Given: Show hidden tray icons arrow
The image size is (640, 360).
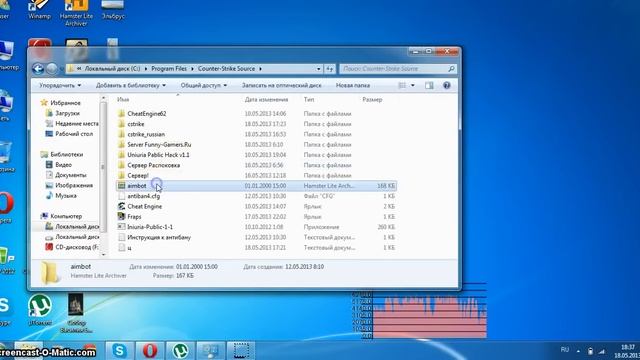Looking at the screenshot, I should click(578, 351).
